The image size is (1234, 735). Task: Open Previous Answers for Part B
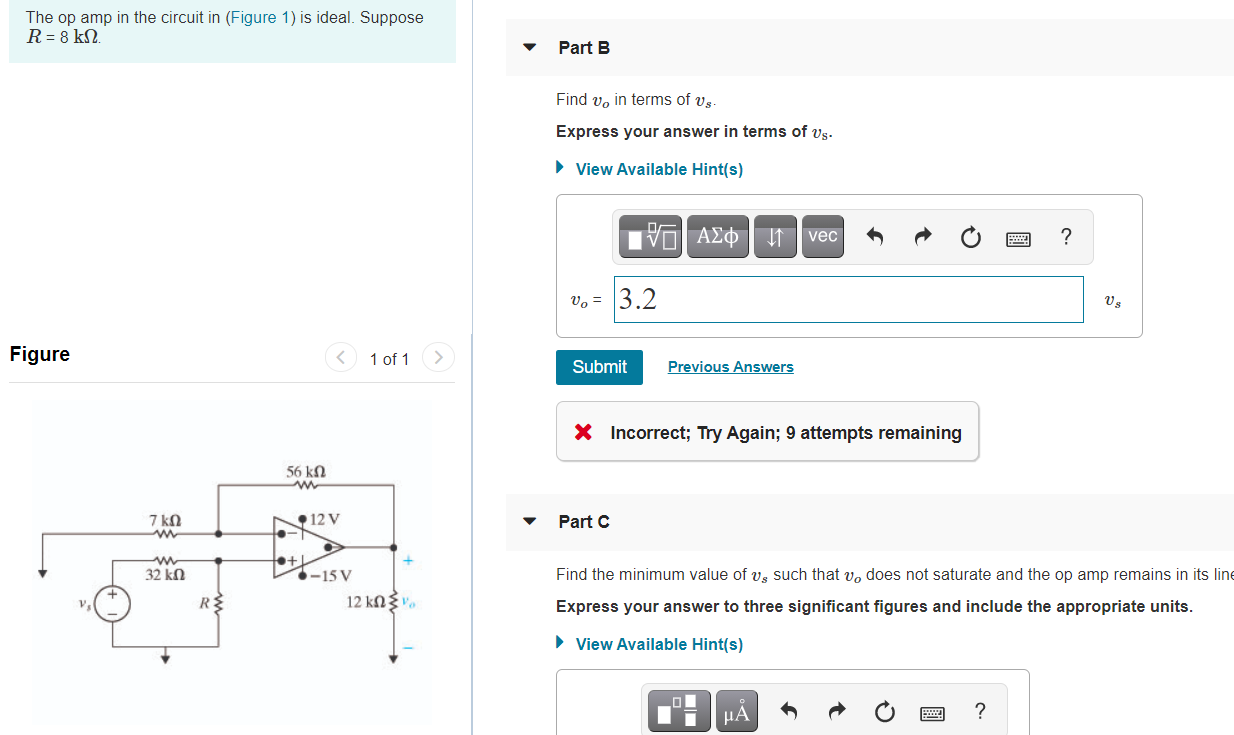pos(730,366)
